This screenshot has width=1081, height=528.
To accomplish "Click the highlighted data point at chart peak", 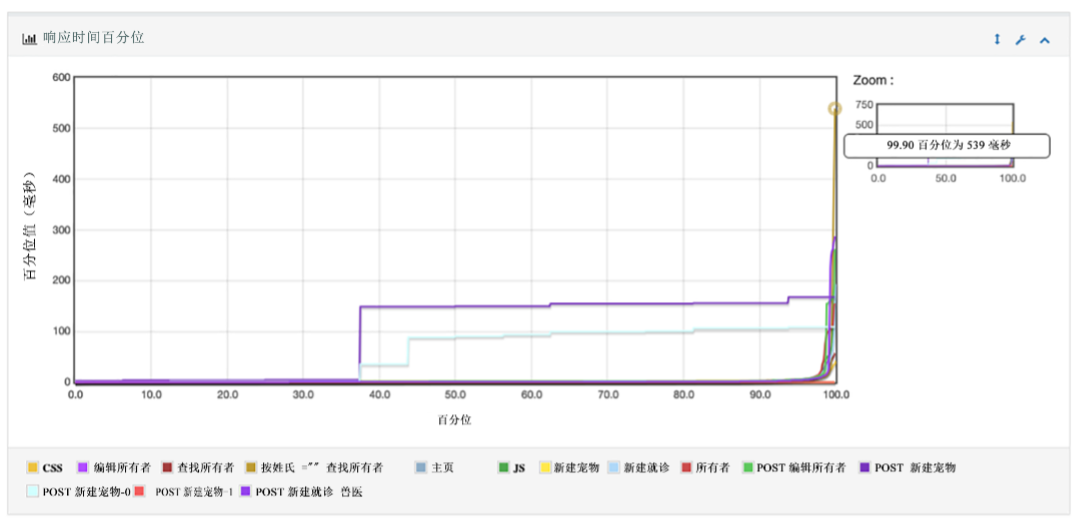I will [x=834, y=109].
